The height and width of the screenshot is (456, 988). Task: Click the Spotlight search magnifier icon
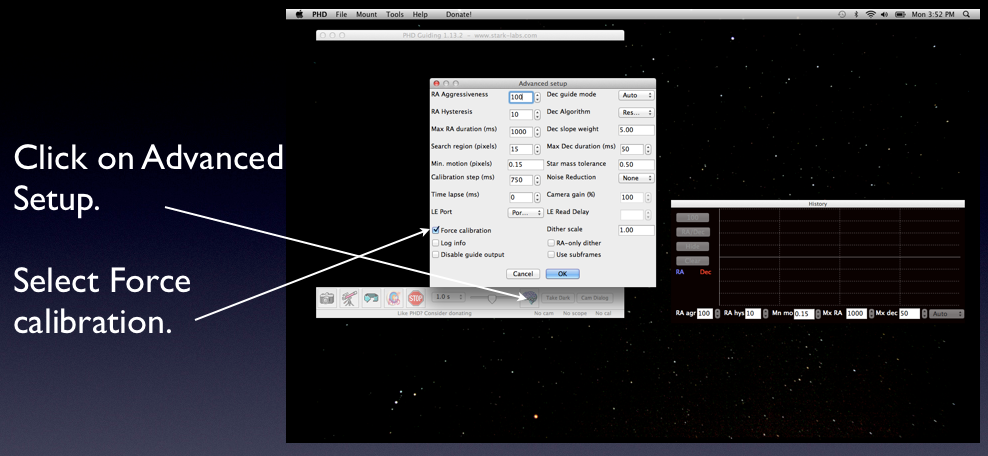[x=965, y=14]
